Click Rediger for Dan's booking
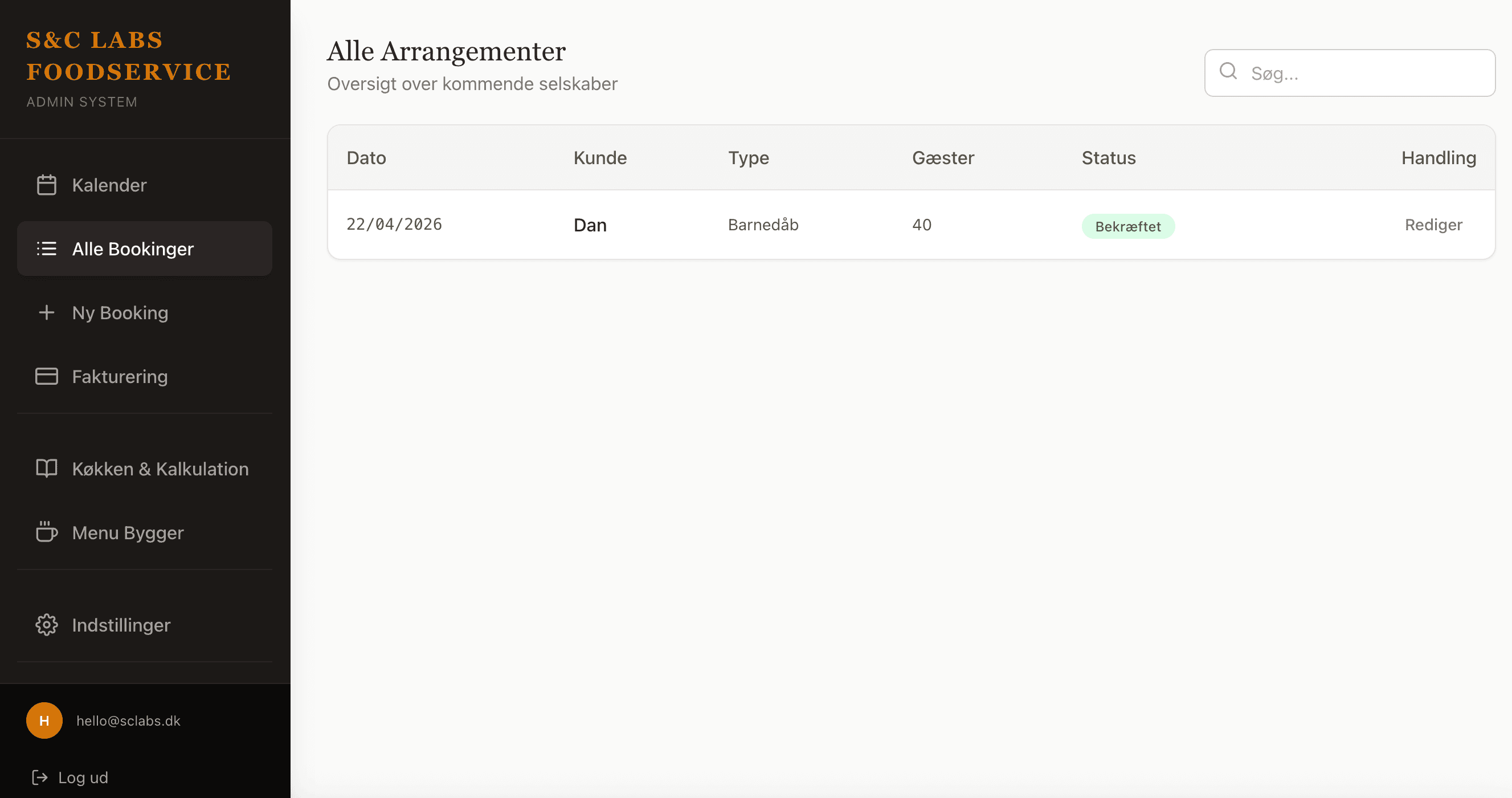This screenshot has width=1512, height=798. [1433, 225]
